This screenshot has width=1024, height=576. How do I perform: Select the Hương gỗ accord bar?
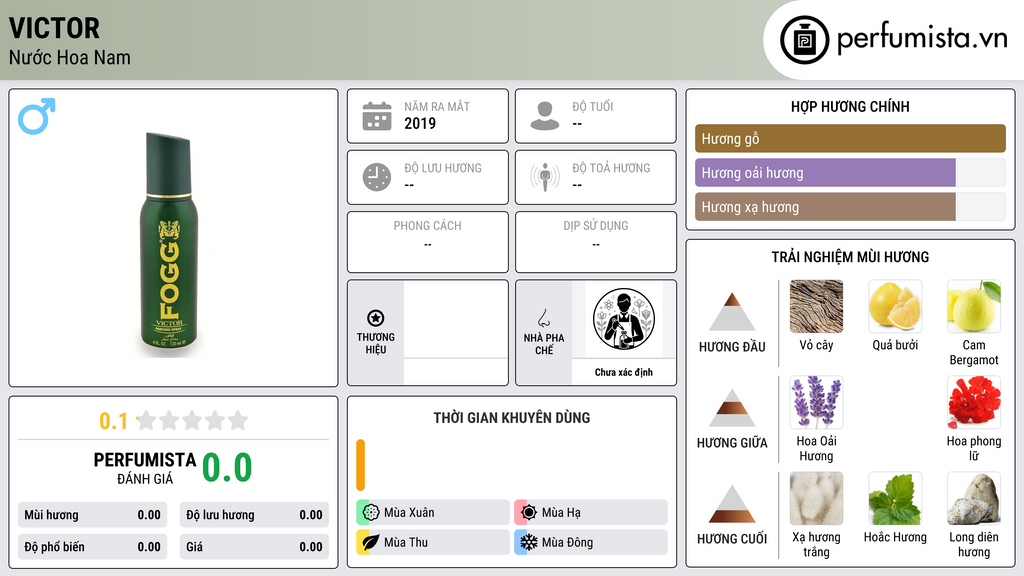click(x=850, y=138)
